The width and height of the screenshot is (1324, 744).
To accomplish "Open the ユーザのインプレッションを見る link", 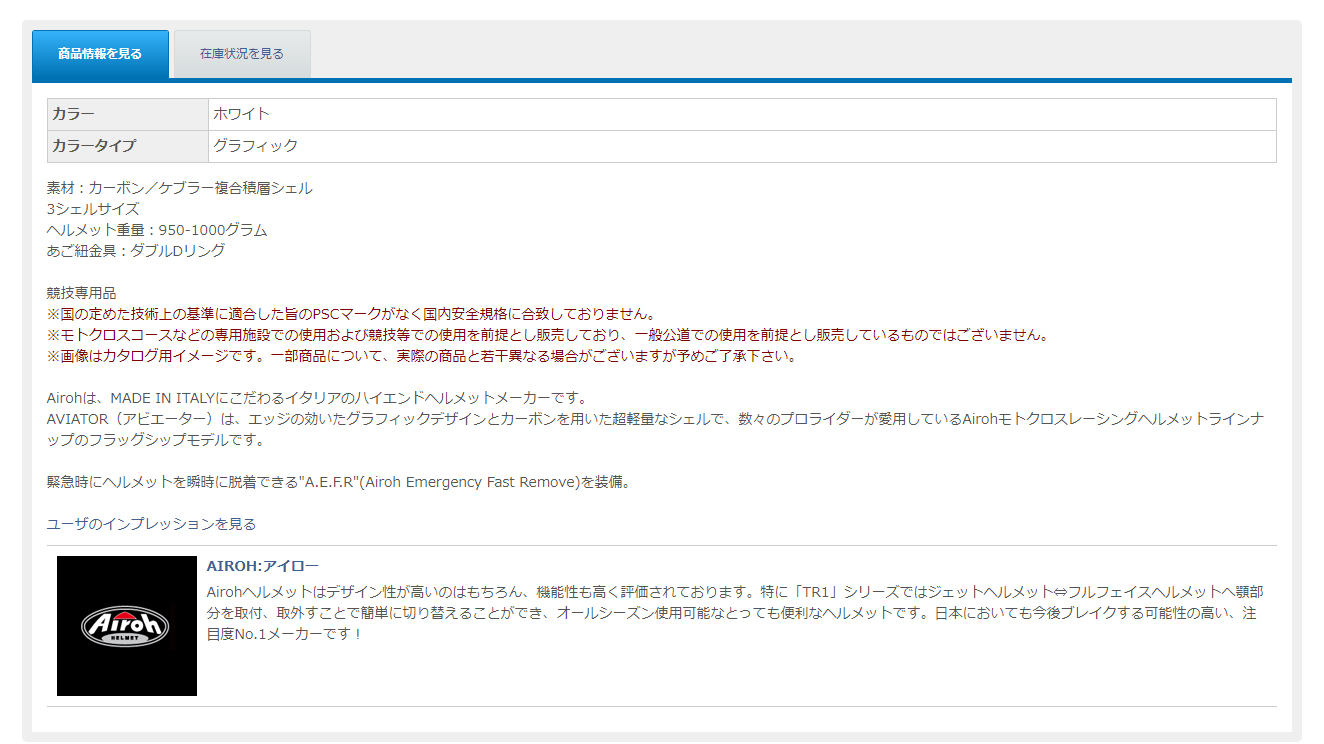I will 151,524.
